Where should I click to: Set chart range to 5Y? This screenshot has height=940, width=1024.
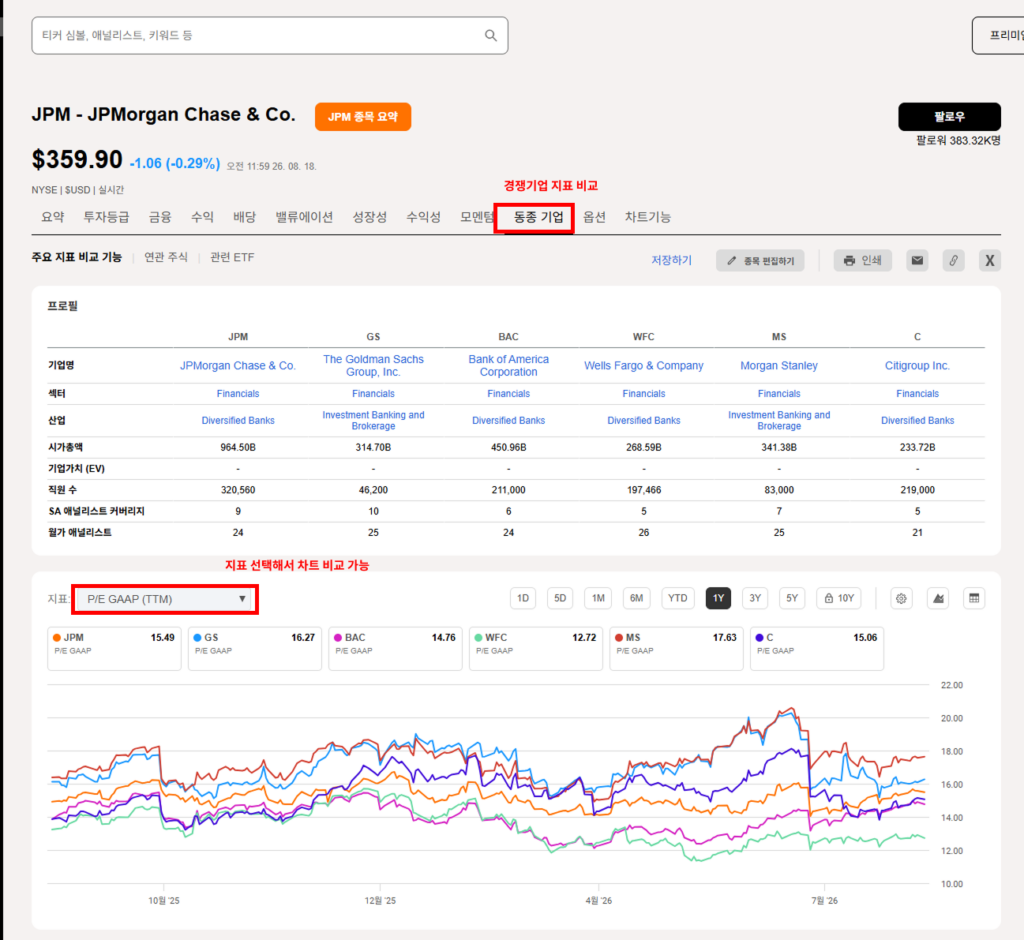coord(792,598)
